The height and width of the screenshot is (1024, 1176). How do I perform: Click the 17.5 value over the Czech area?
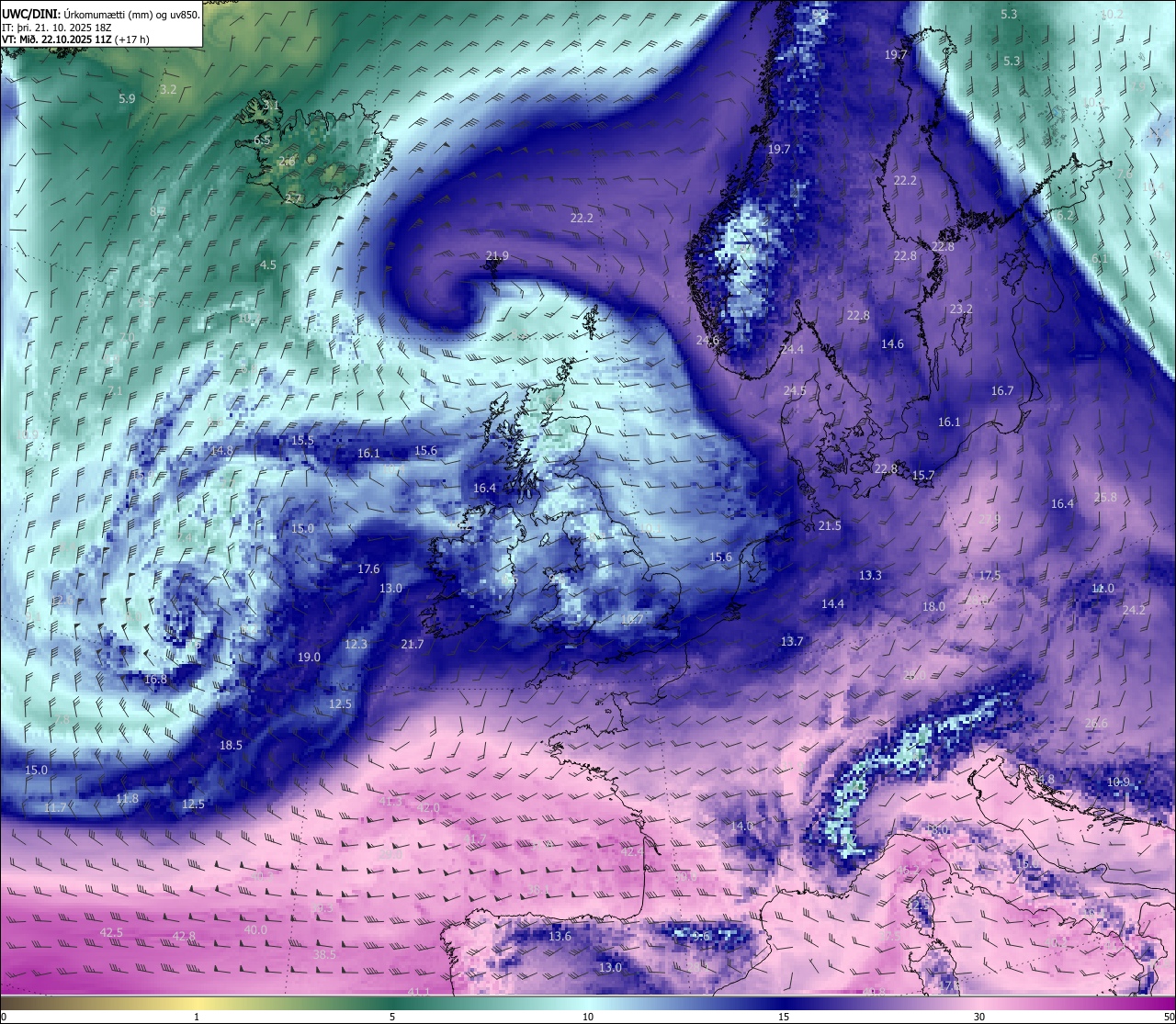989,575
